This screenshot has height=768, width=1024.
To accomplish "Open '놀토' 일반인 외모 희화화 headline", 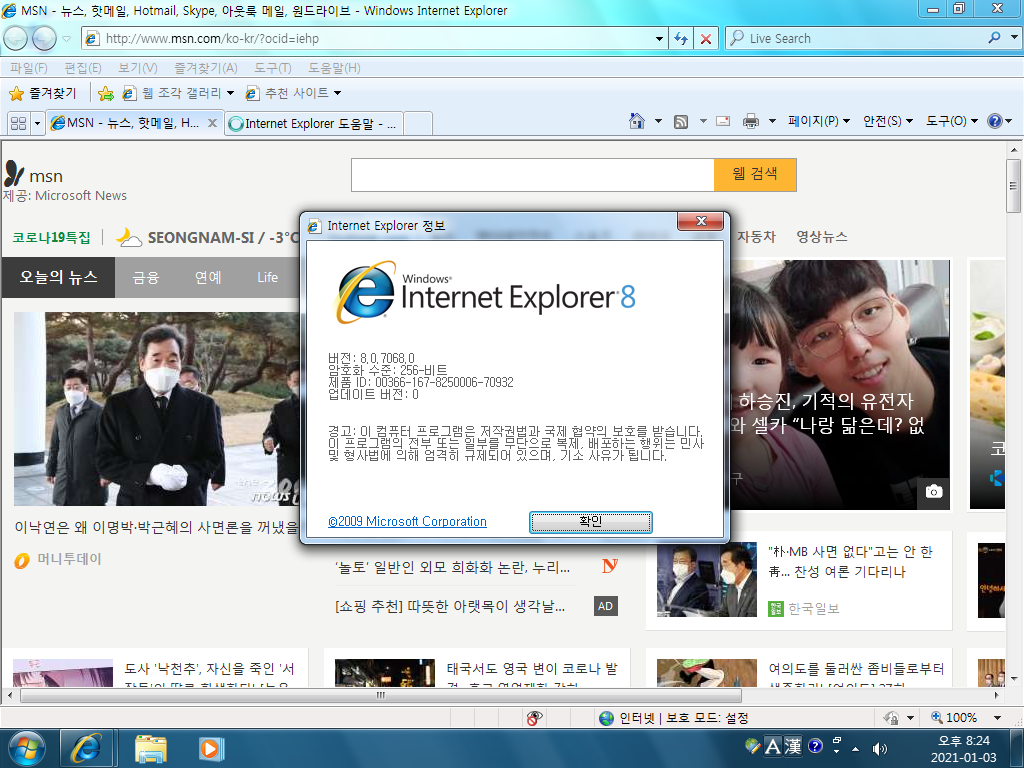I will point(452,568).
